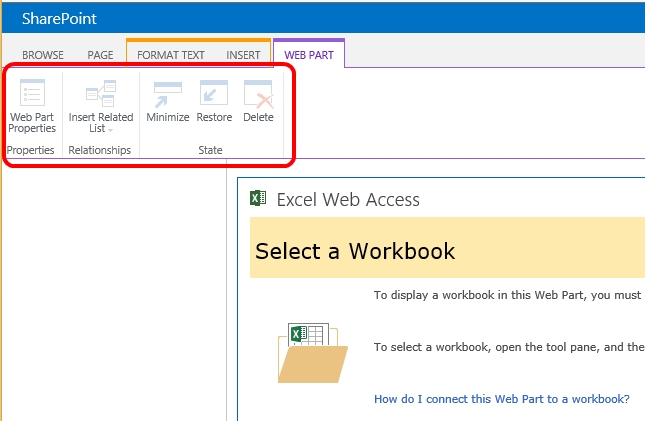Click the Relationships group label
The image size is (645, 421).
click(100, 150)
